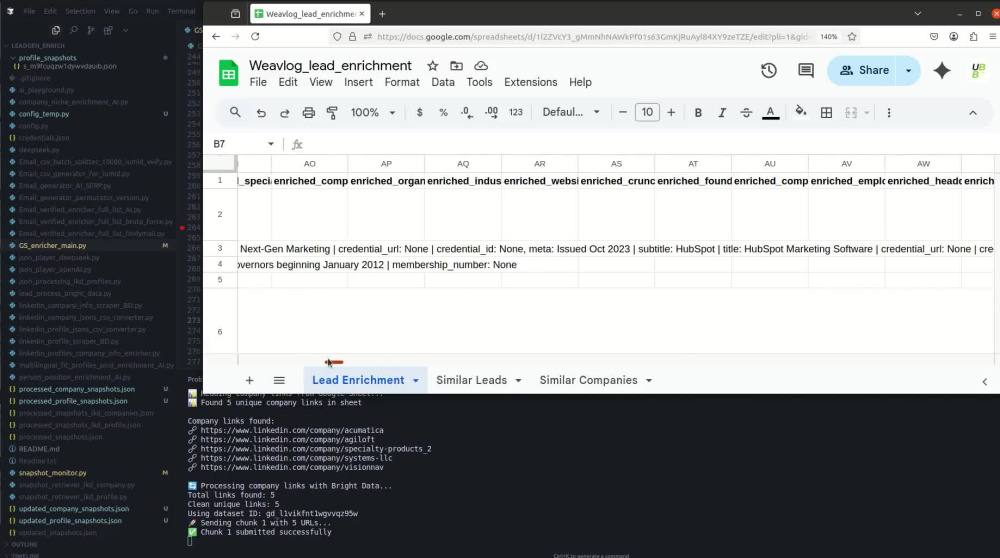Image resolution: width=1000 pixels, height=558 pixels.
Task: Increase decimal places
Action: pyautogui.click(x=491, y=112)
